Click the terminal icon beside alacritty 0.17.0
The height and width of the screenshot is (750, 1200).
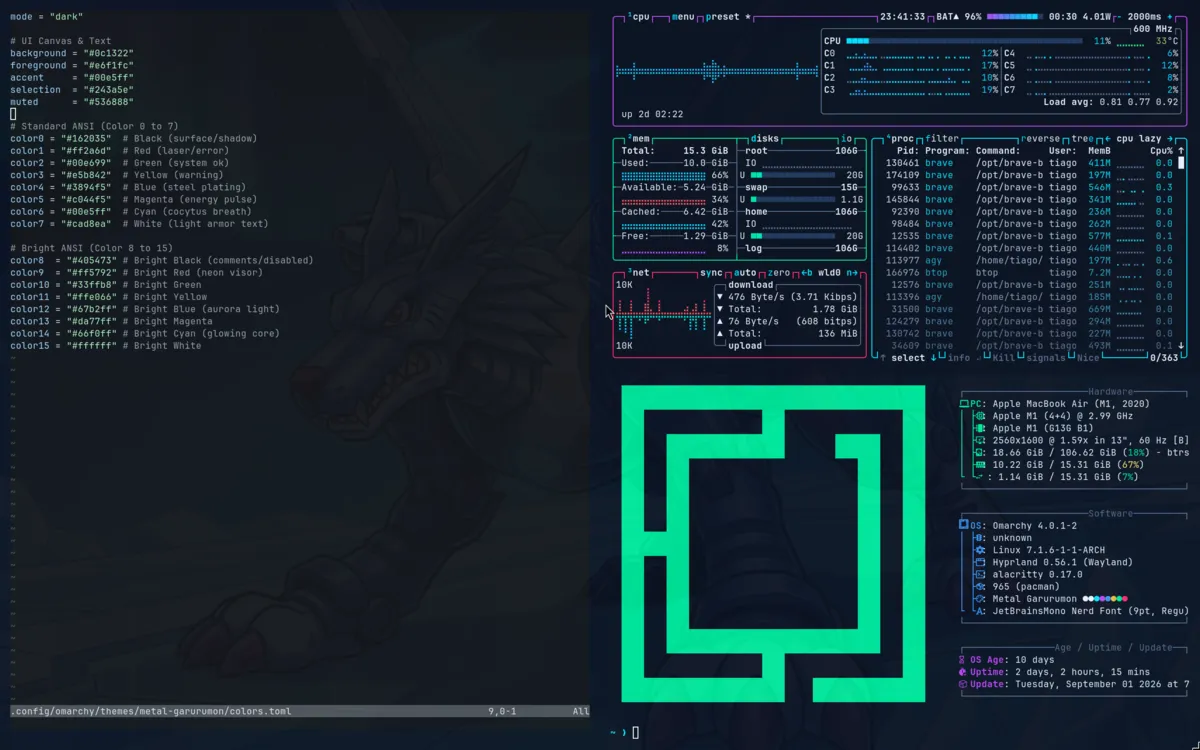point(981,574)
